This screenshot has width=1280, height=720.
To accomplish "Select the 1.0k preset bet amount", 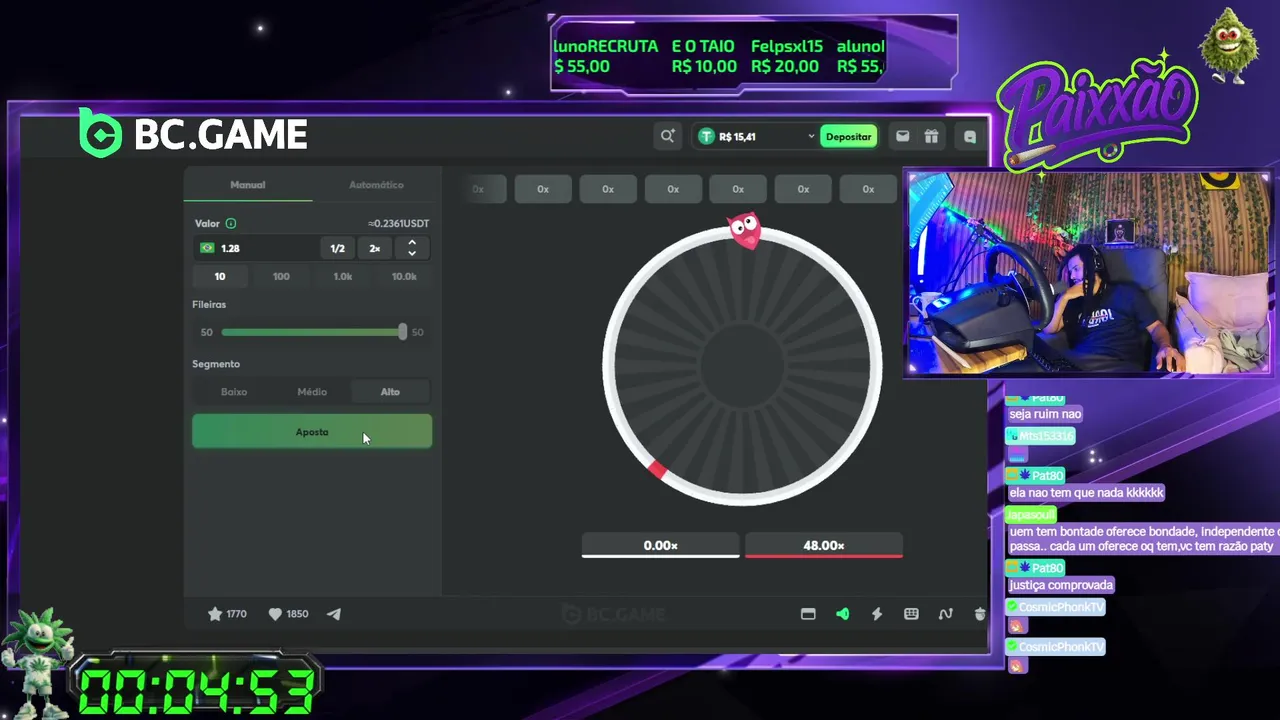I will tap(343, 277).
